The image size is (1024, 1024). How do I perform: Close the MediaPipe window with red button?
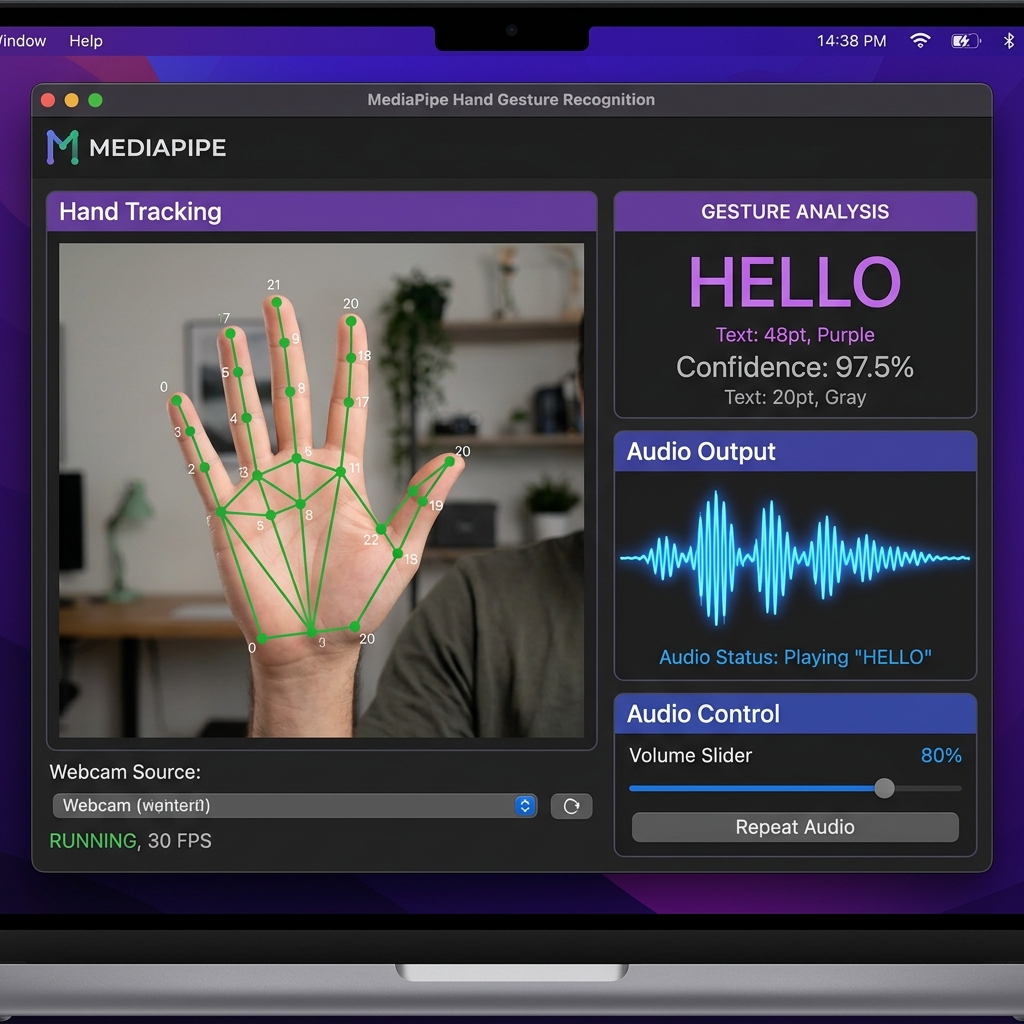tap(48, 100)
